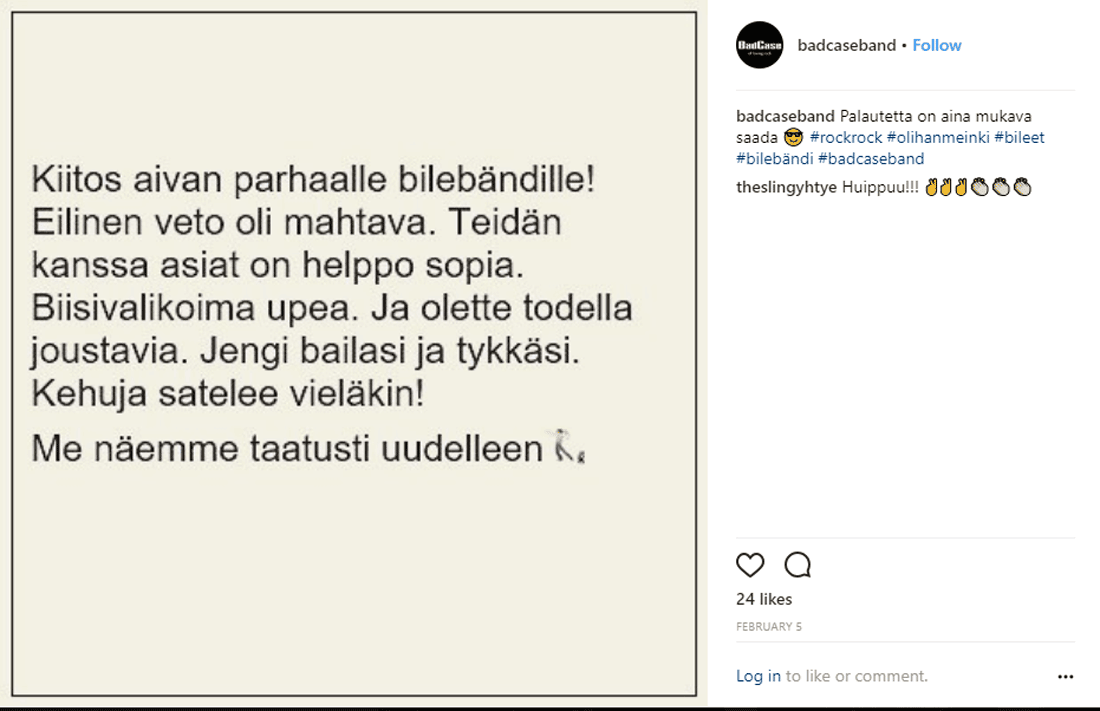Open badcaseband username in the post header
Viewport: 1100px width, 711px height.
(x=846, y=45)
